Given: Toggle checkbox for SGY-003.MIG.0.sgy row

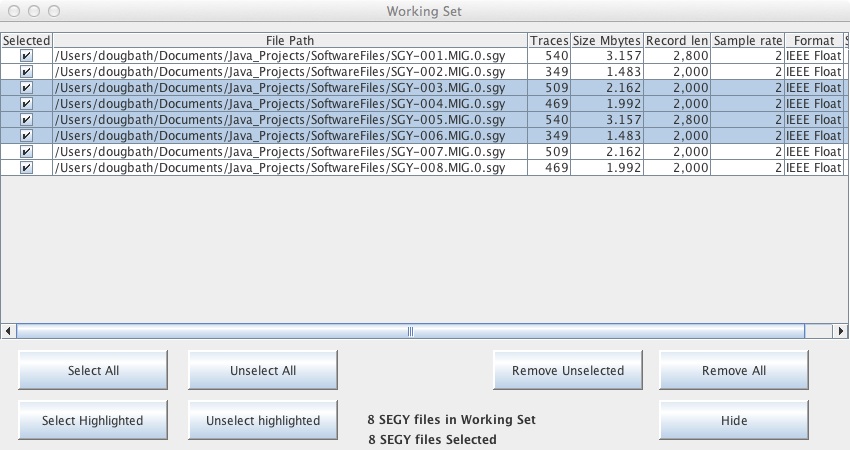Looking at the screenshot, I should tap(26, 88).
